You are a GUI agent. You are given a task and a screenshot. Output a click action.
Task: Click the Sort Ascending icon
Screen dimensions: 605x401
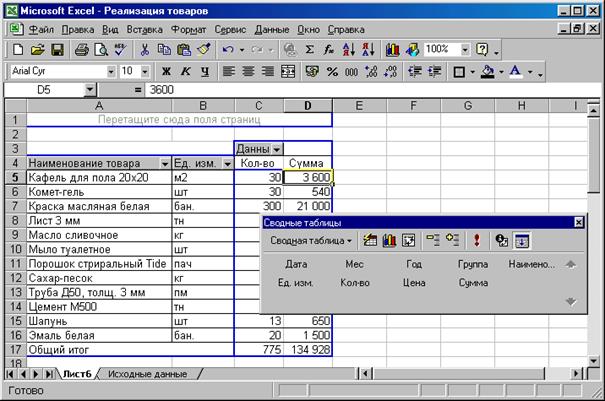tap(346, 49)
